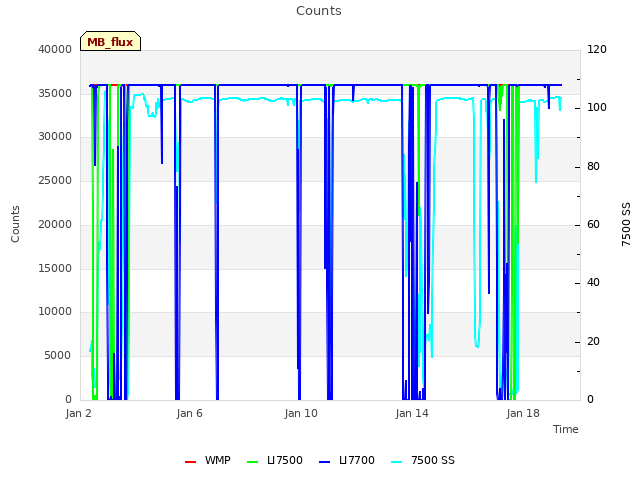Click the Jan 2 x-axis tick label

(x=78, y=413)
